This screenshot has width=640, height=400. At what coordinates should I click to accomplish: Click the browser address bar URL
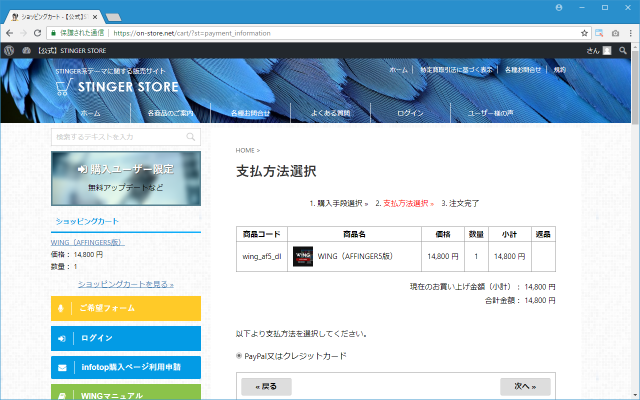(x=192, y=33)
